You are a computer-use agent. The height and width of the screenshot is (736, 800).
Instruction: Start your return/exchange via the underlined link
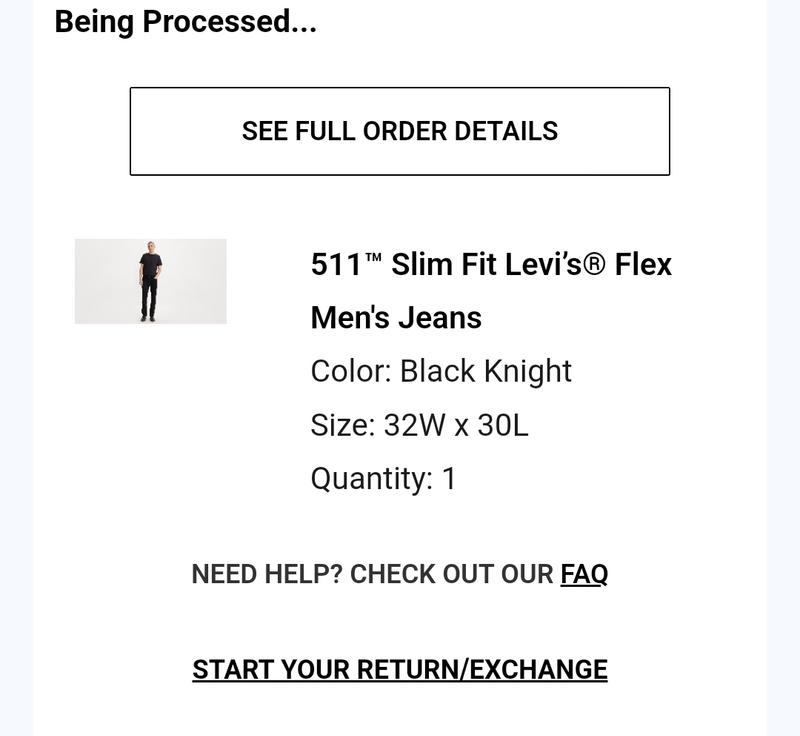(399, 669)
